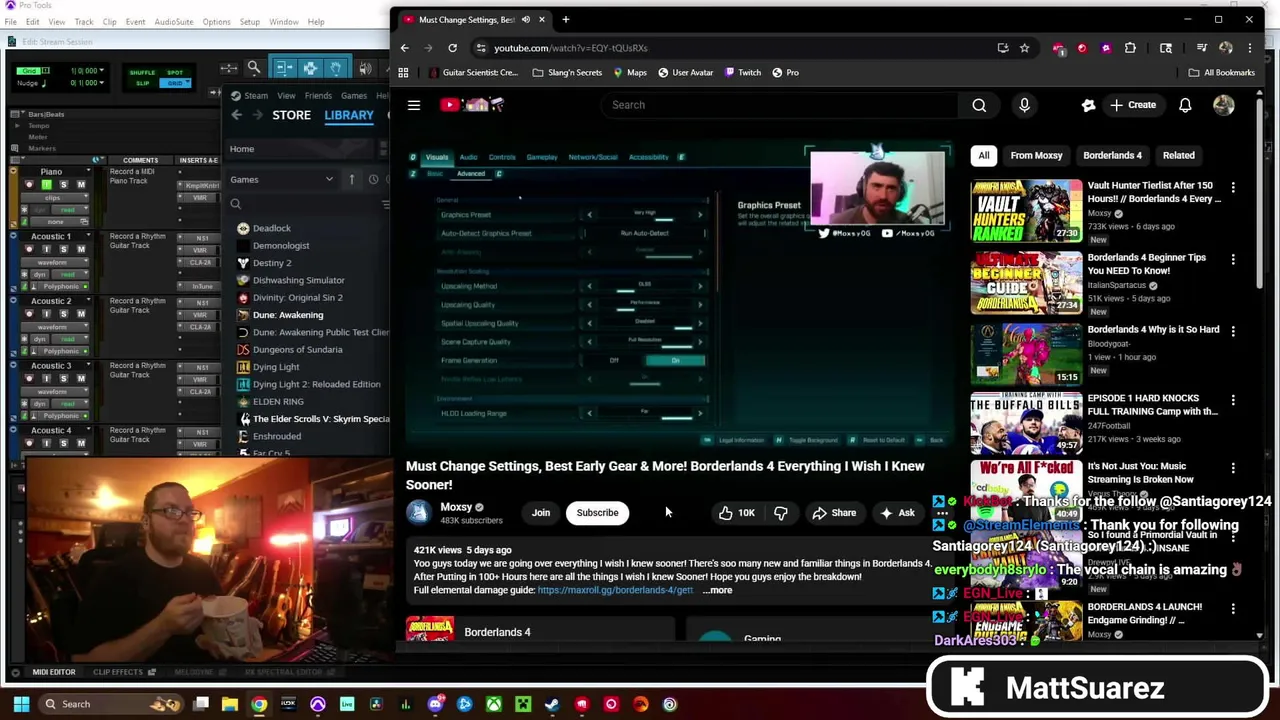Open the maxroll.gg elemental damage guide link
The height and width of the screenshot is (720, 1280).
point(615,591)
